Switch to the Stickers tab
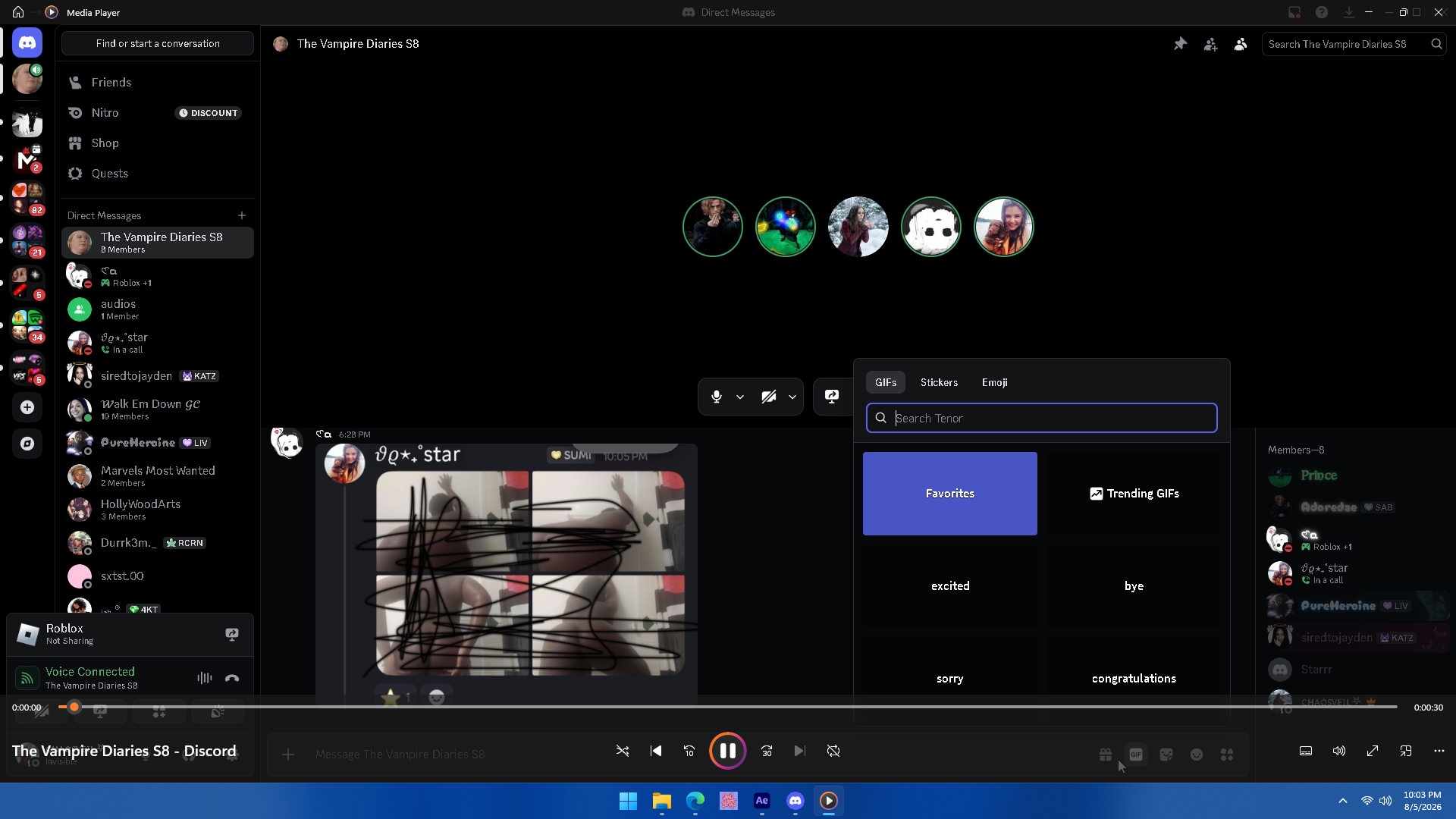Screen dimensions: 1456x819 pyautogui.click(x=939, y=382)
